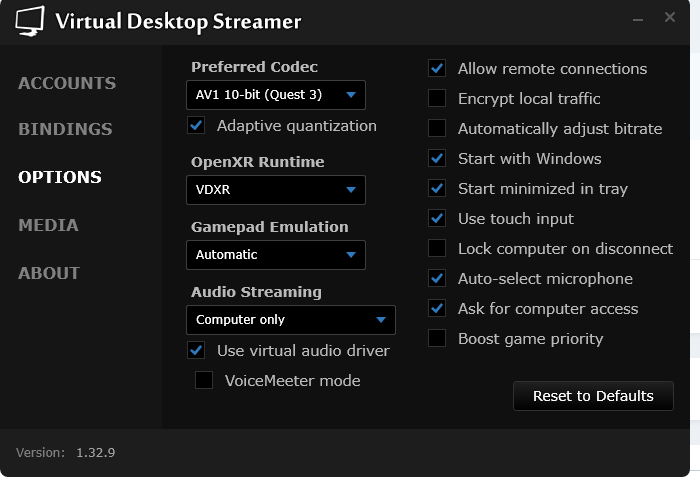Click the Audio Streaming heading
The image size is (700, 480).
[x=256, y=292]
